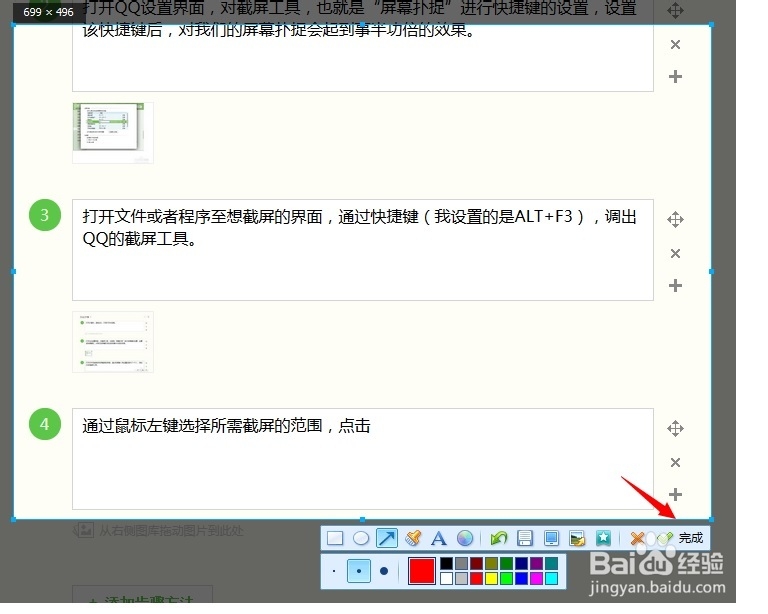Delete the top step with its X icon
Screen dimensions: 768x614
tap(675, 45)
